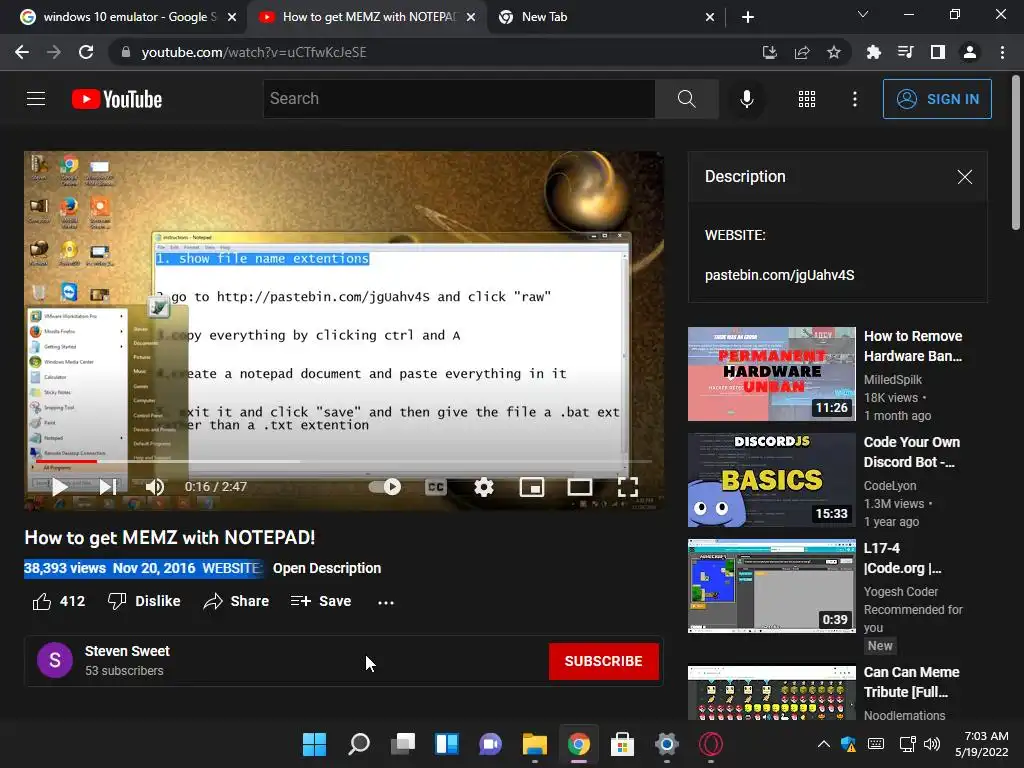Viewport: 1024px width, 768px height.
Task: Subscribe to Steven Sweet
Action: click(603, 661)
